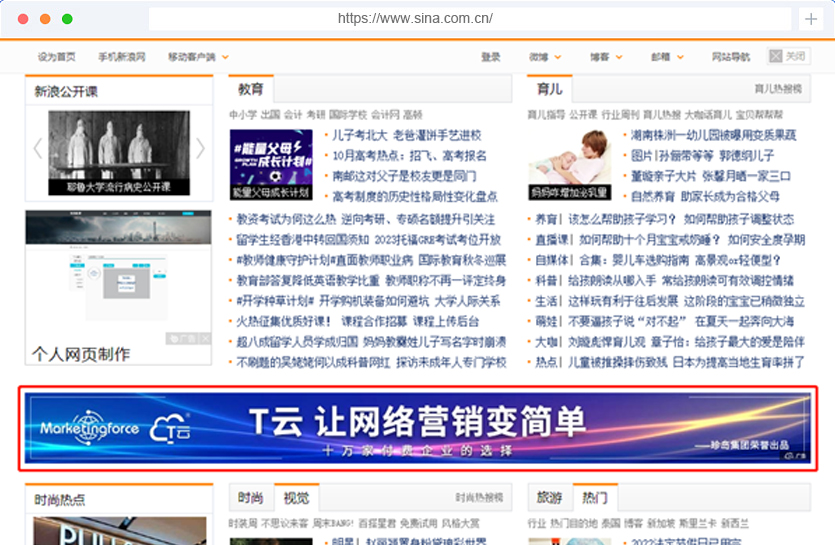
Task: Expand the 微博 dropdown menu
Action: 545,57
